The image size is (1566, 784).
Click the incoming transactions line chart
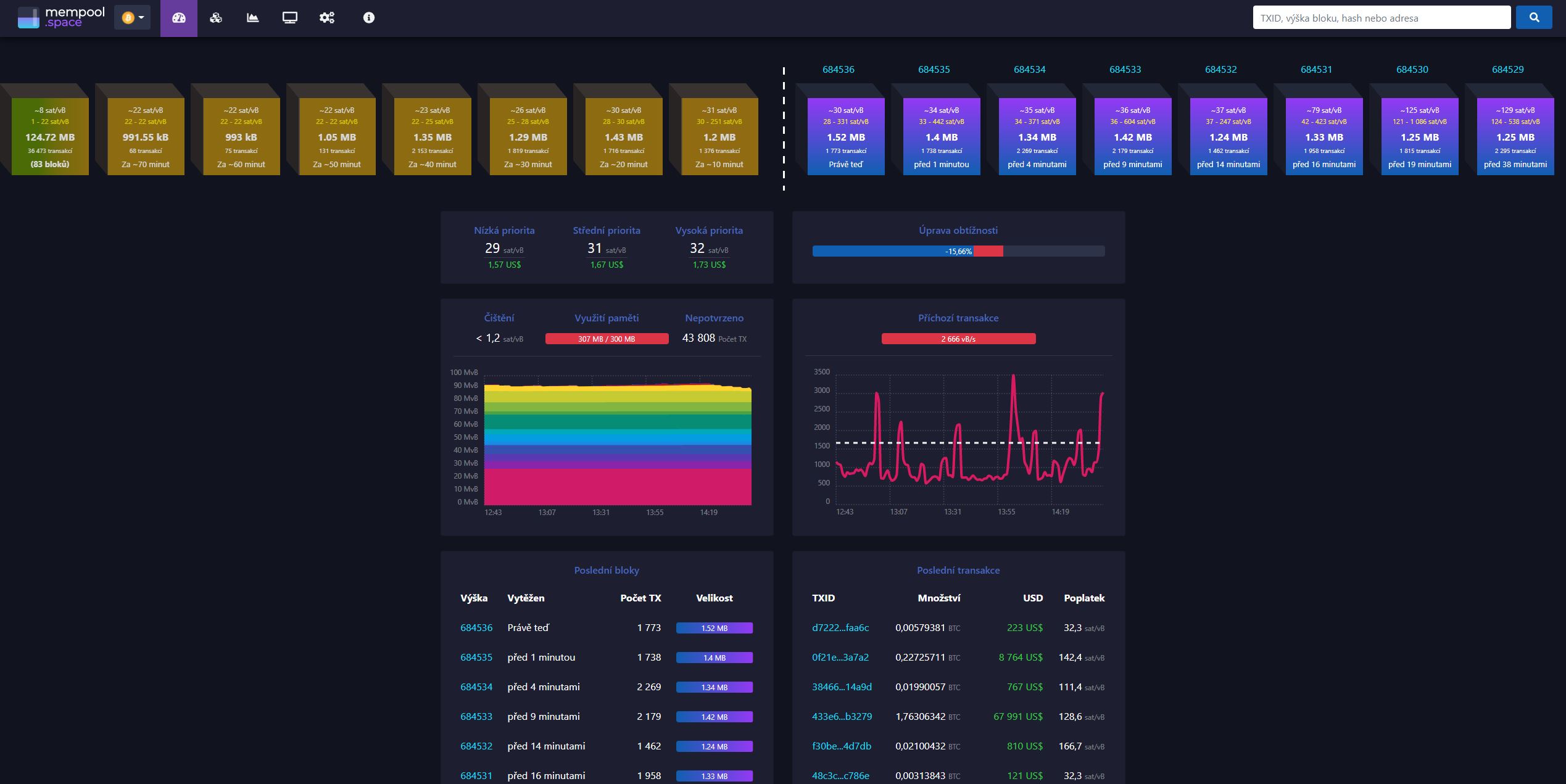[969, 439]
